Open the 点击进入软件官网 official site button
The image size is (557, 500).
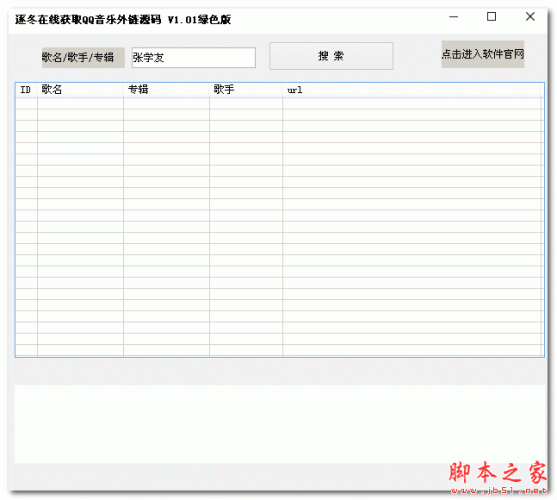coord(483,54)
